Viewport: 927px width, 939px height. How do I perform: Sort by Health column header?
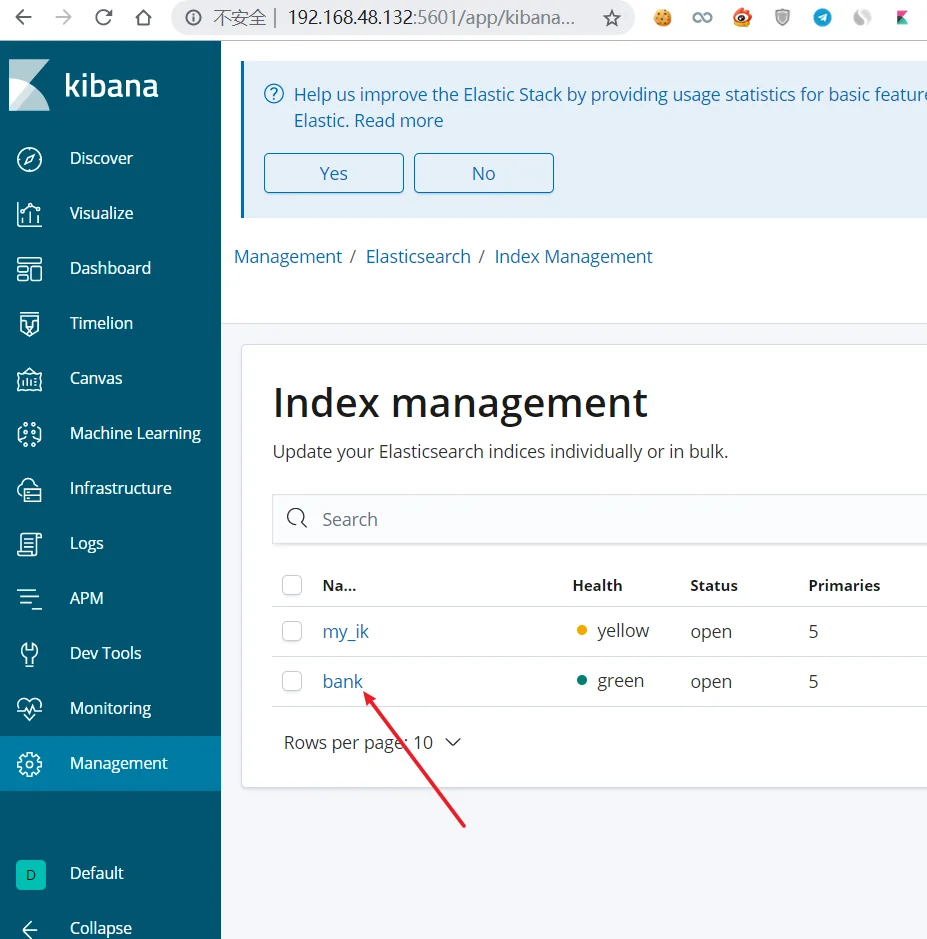pos(597,586)
